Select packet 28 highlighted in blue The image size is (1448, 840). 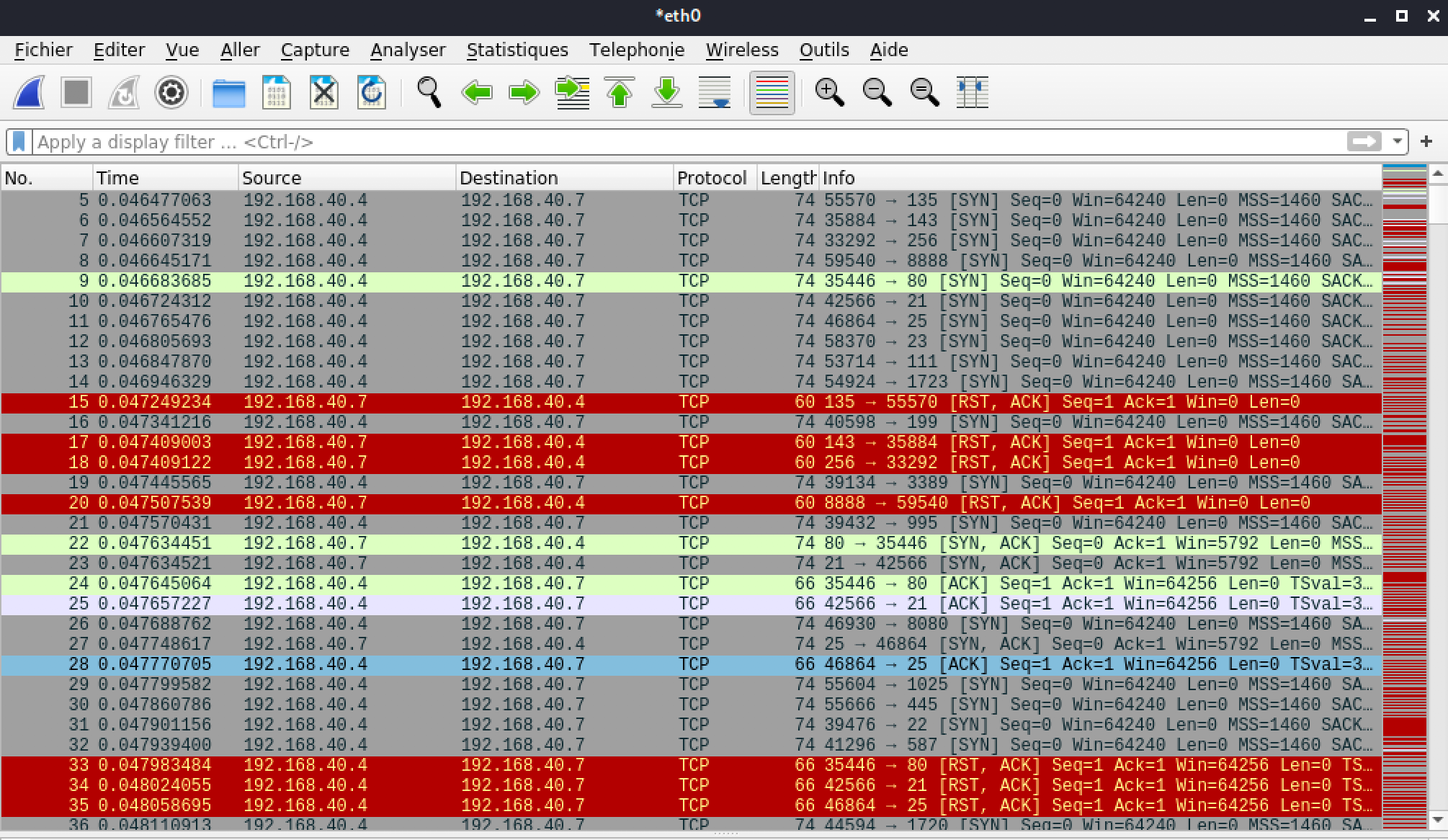(x=691, y=664)
